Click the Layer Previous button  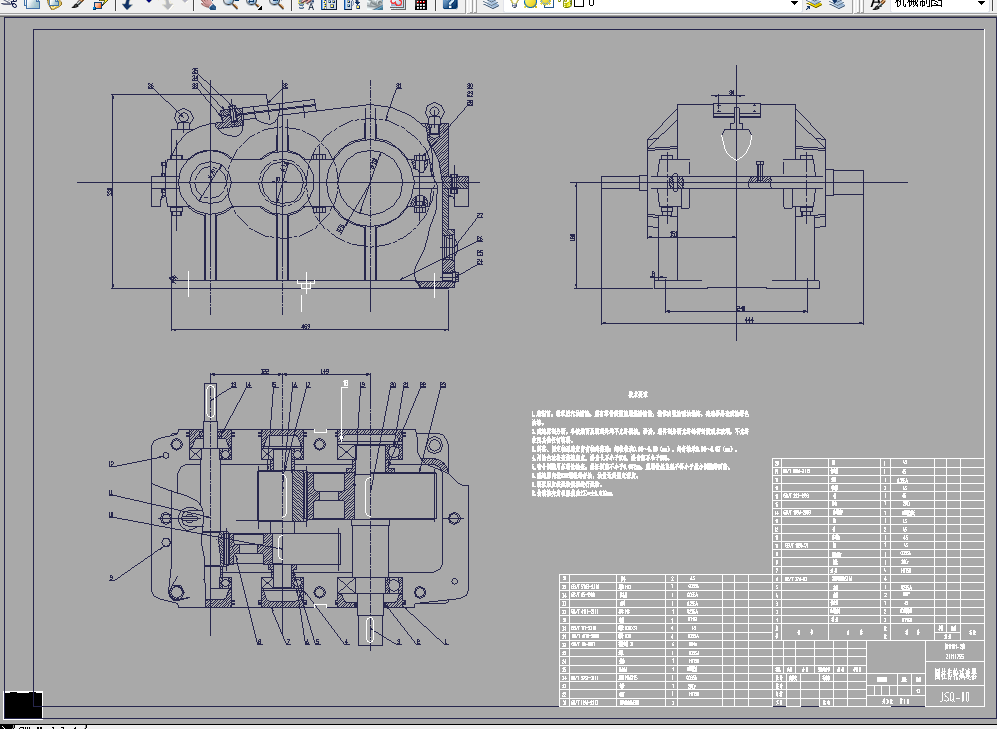836,4
